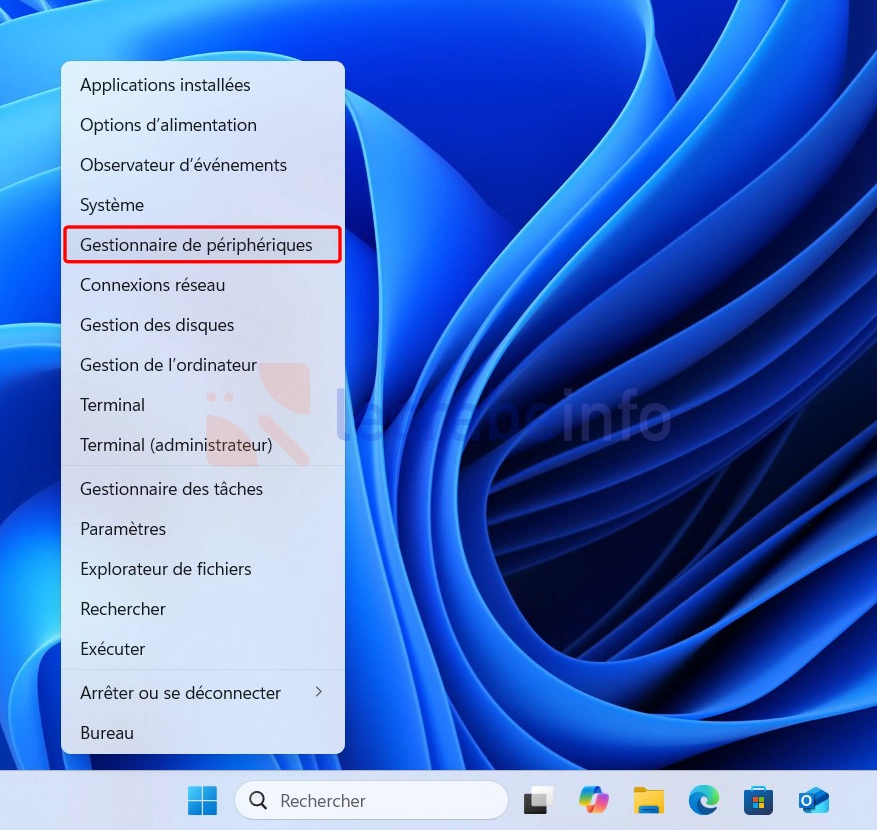Open Observateur d'événements
Image resolution: width=877 pixels, height=830 pixels.
[183, 165]
